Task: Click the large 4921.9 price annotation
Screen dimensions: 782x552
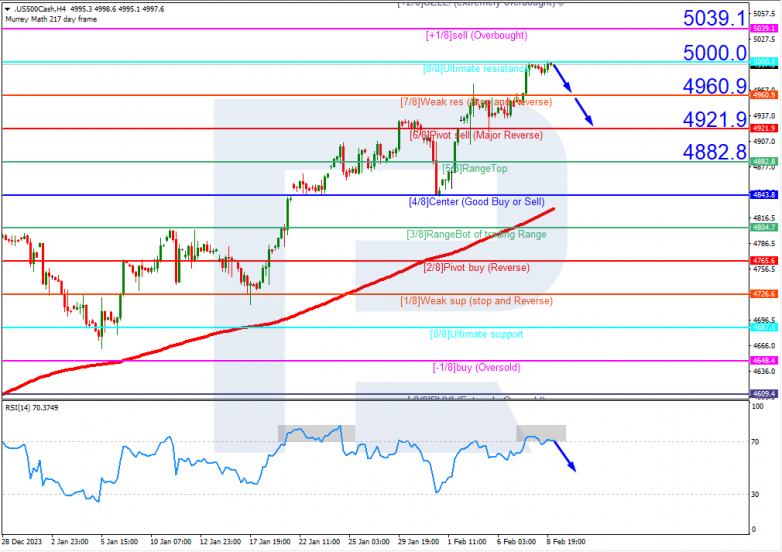Action: coord(714,120)
